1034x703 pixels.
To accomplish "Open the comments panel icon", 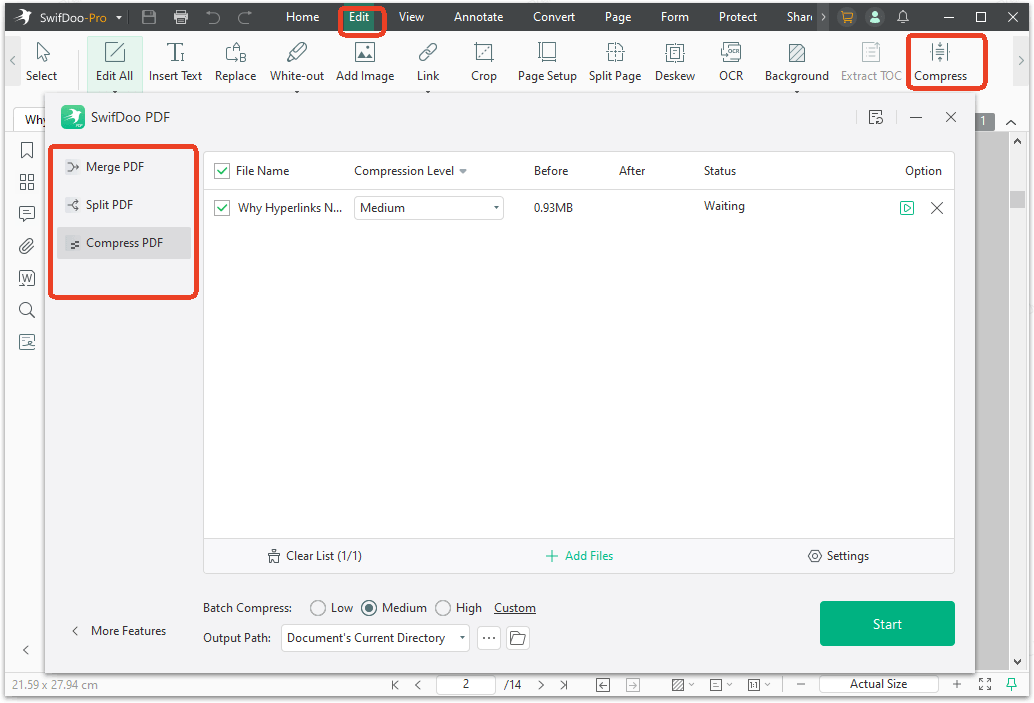I will point(27,214).
